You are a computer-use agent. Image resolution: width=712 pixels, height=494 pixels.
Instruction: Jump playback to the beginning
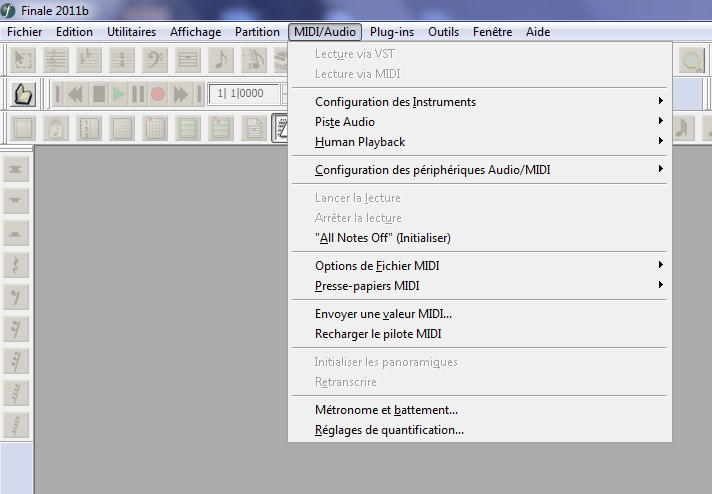58,94
